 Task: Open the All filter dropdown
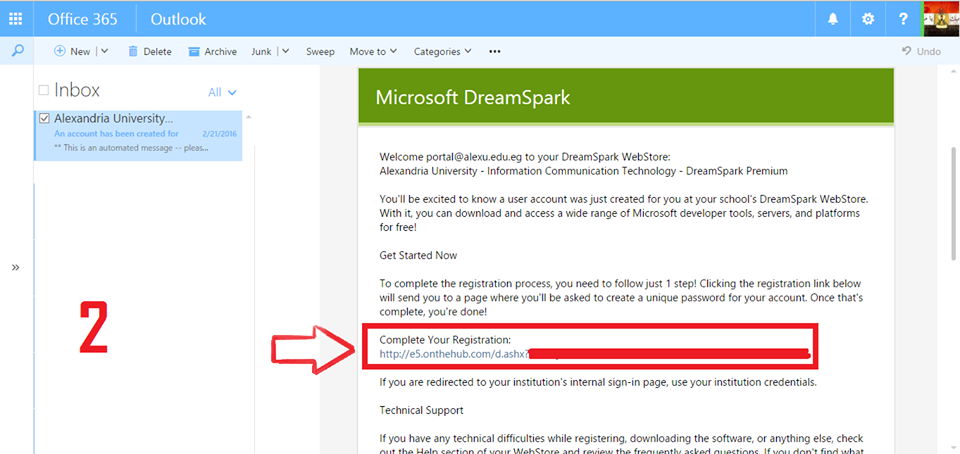click(x=222, y=92)
